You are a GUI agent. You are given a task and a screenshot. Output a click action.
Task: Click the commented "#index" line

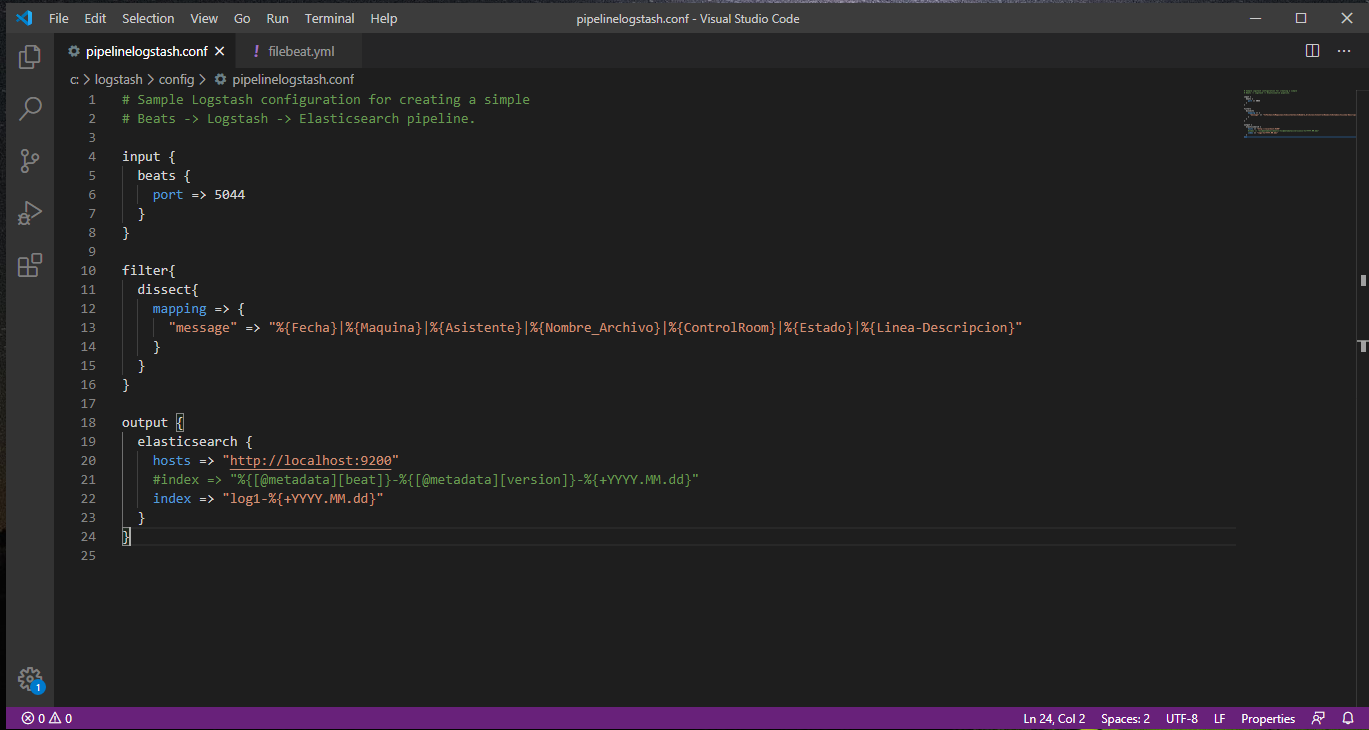click(425, 480)
